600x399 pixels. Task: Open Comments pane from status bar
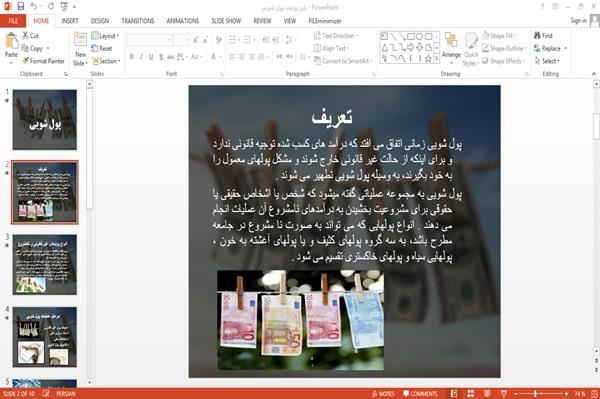[420, 394]
